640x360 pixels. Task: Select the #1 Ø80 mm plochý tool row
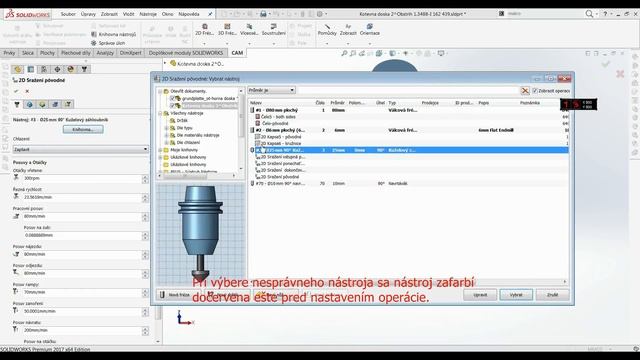409,110
